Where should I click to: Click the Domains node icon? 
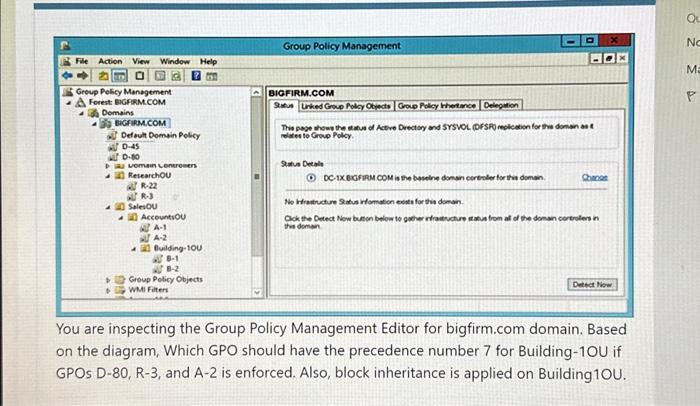click(93, 113)
